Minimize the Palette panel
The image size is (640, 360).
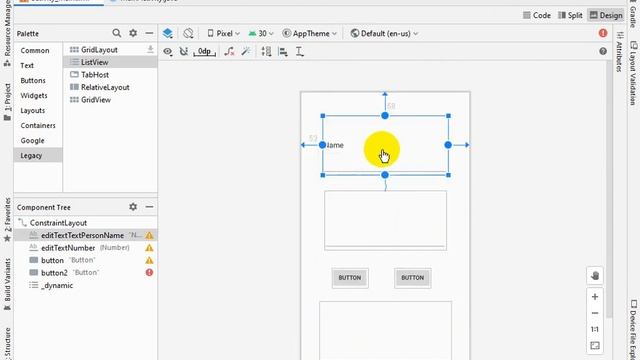click(x=149, y=33)
